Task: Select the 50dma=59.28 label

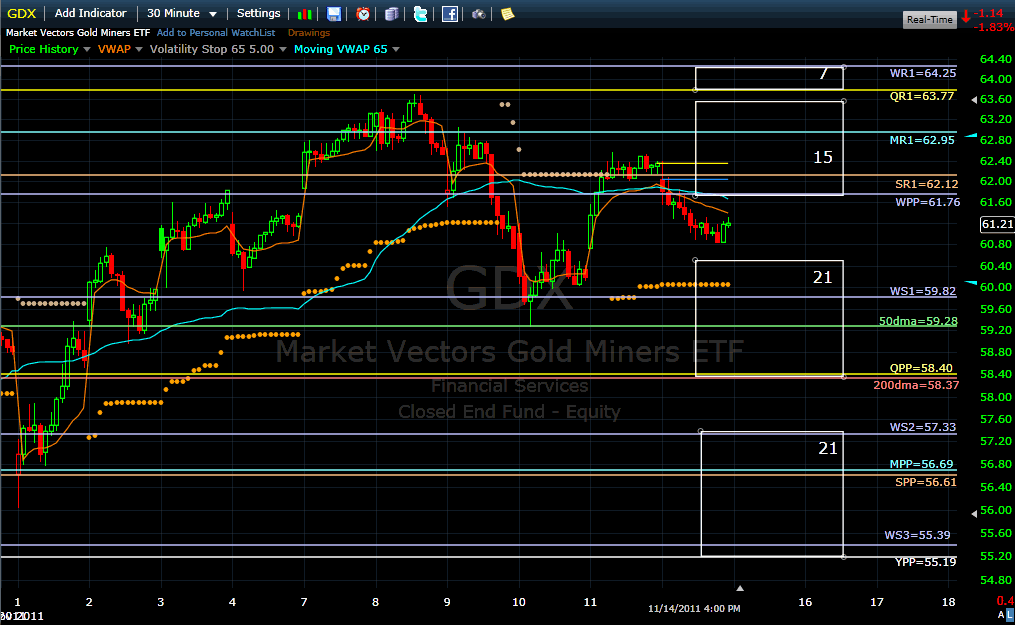Action: [918, 321]
